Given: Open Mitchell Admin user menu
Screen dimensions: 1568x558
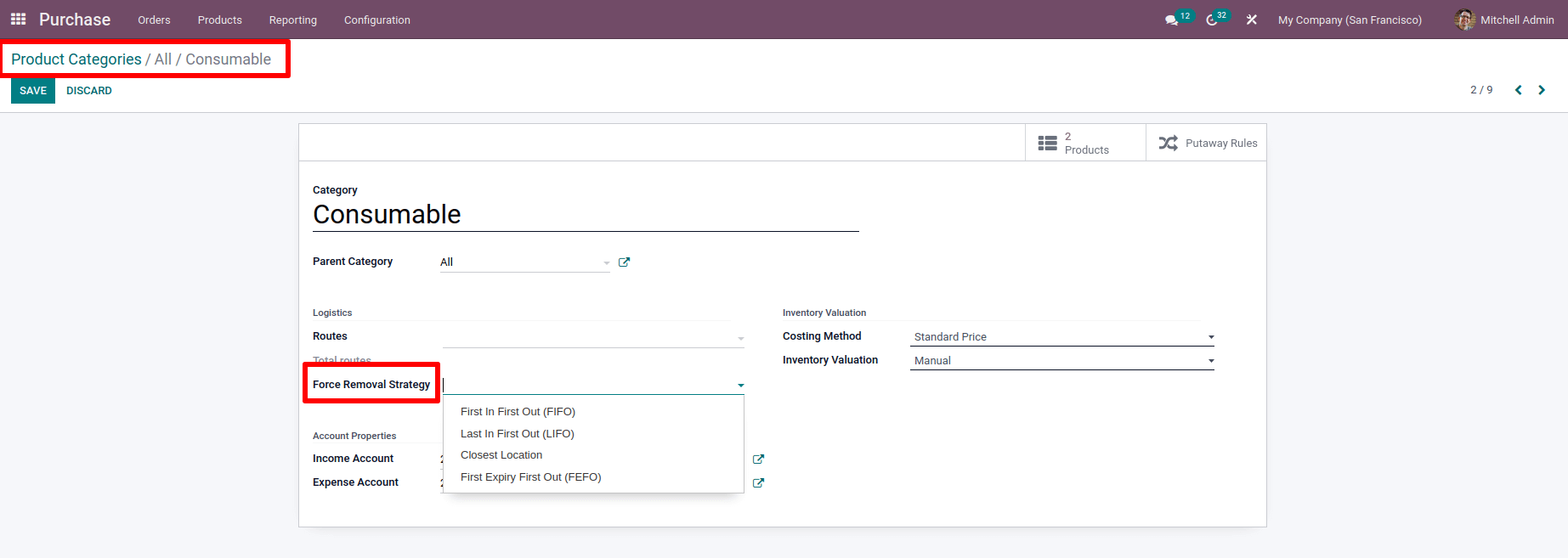Looking at the screenshot, I should [1504, 20].
